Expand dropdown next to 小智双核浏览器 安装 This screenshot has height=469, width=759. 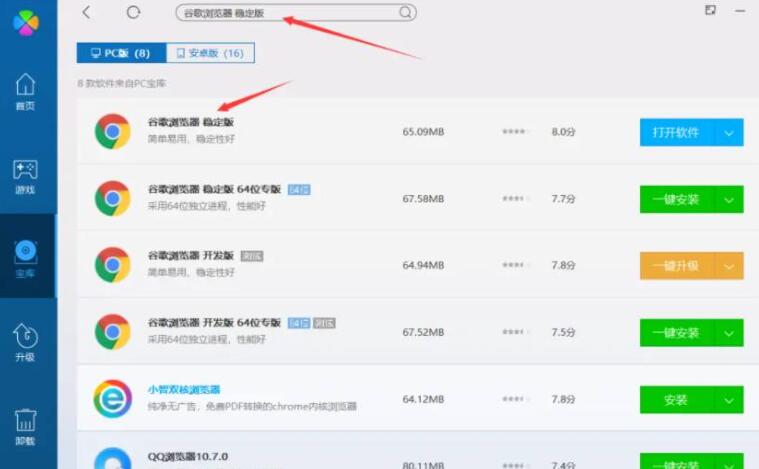click(729, 399)
